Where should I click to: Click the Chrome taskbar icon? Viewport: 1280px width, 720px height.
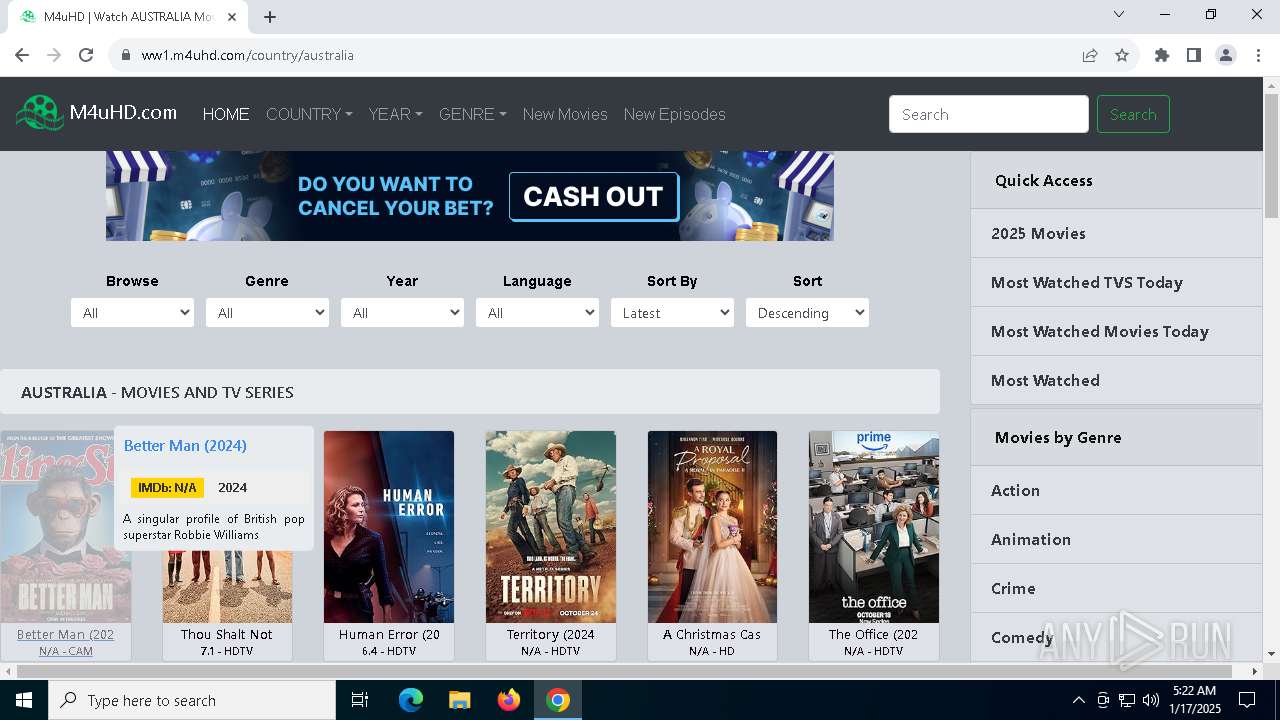point(558,700)
